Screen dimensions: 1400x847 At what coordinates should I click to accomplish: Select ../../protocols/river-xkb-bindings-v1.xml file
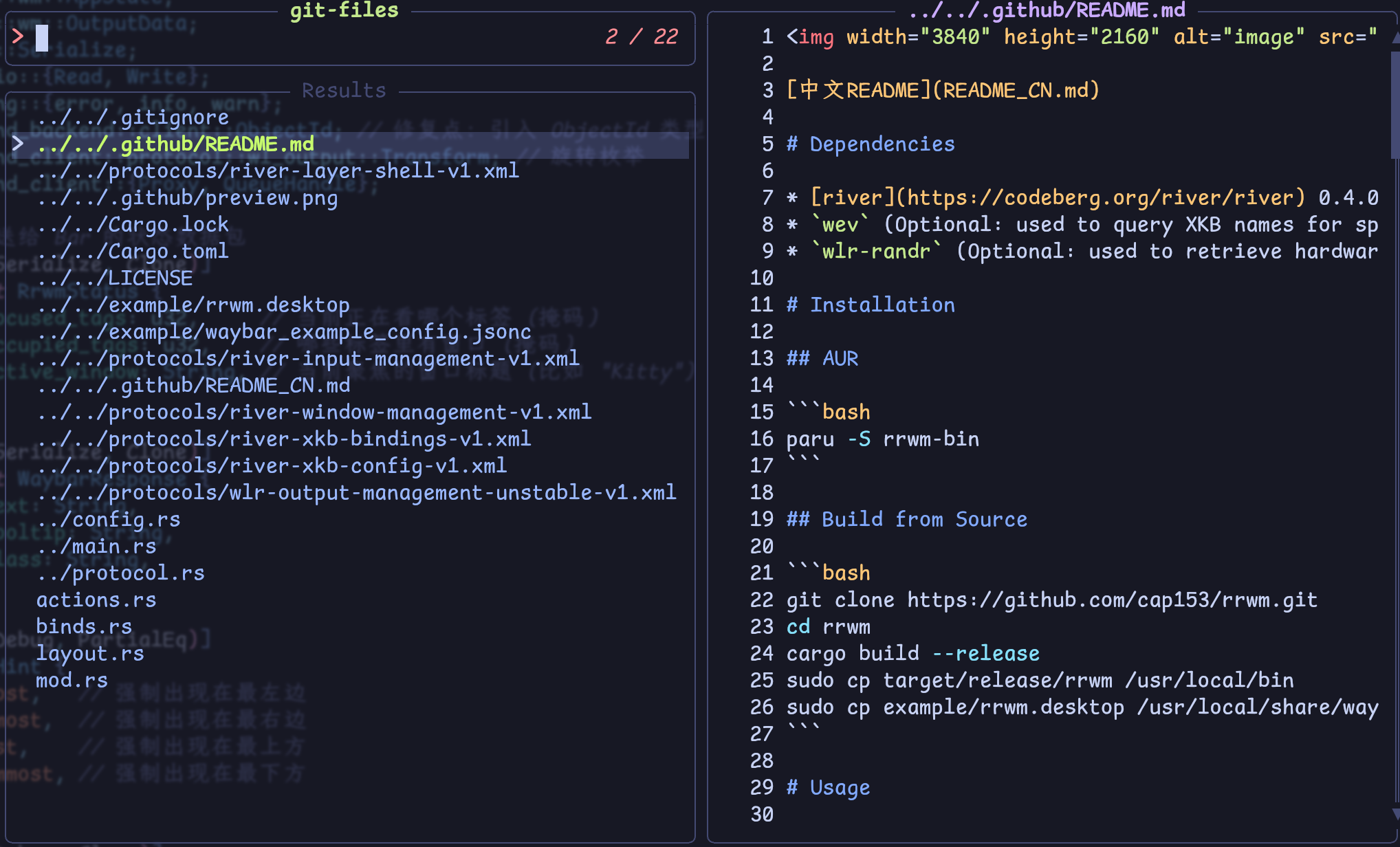285,439
